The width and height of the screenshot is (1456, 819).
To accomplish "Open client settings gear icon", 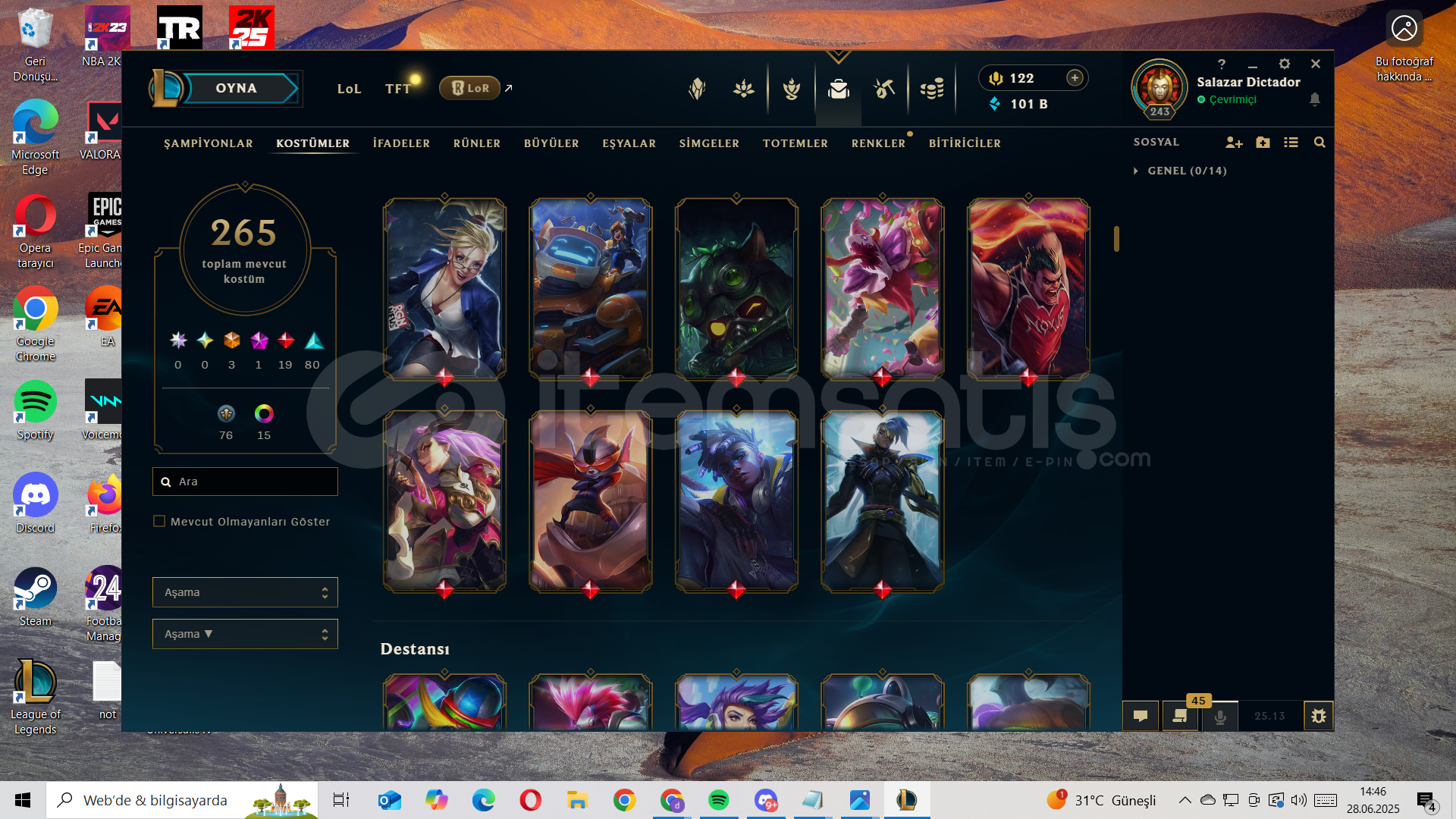I will pyautogui.click(x=1285, y=64).
